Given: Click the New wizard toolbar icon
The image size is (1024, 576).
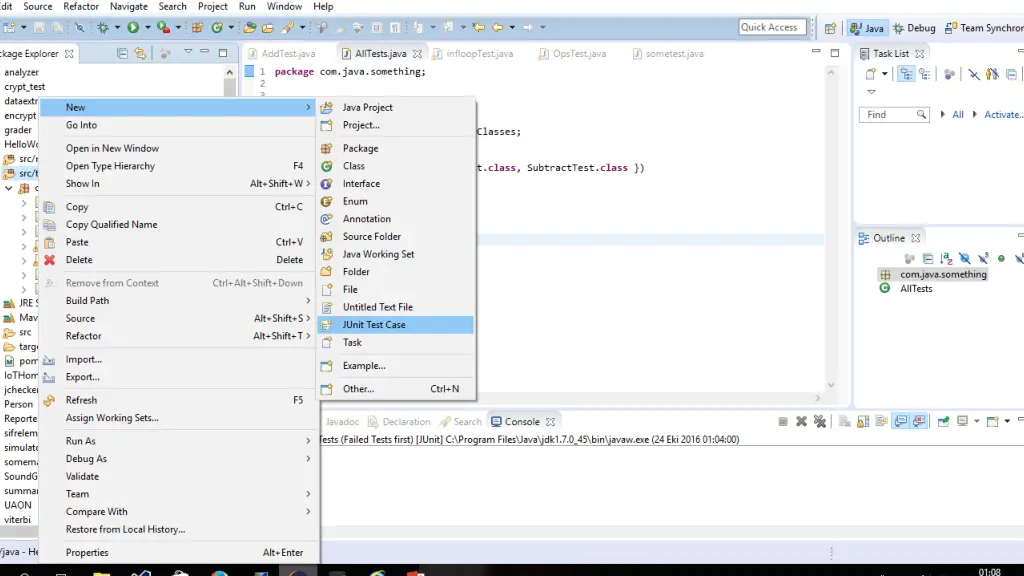Looking at the screenshot, I should [9, 27].
